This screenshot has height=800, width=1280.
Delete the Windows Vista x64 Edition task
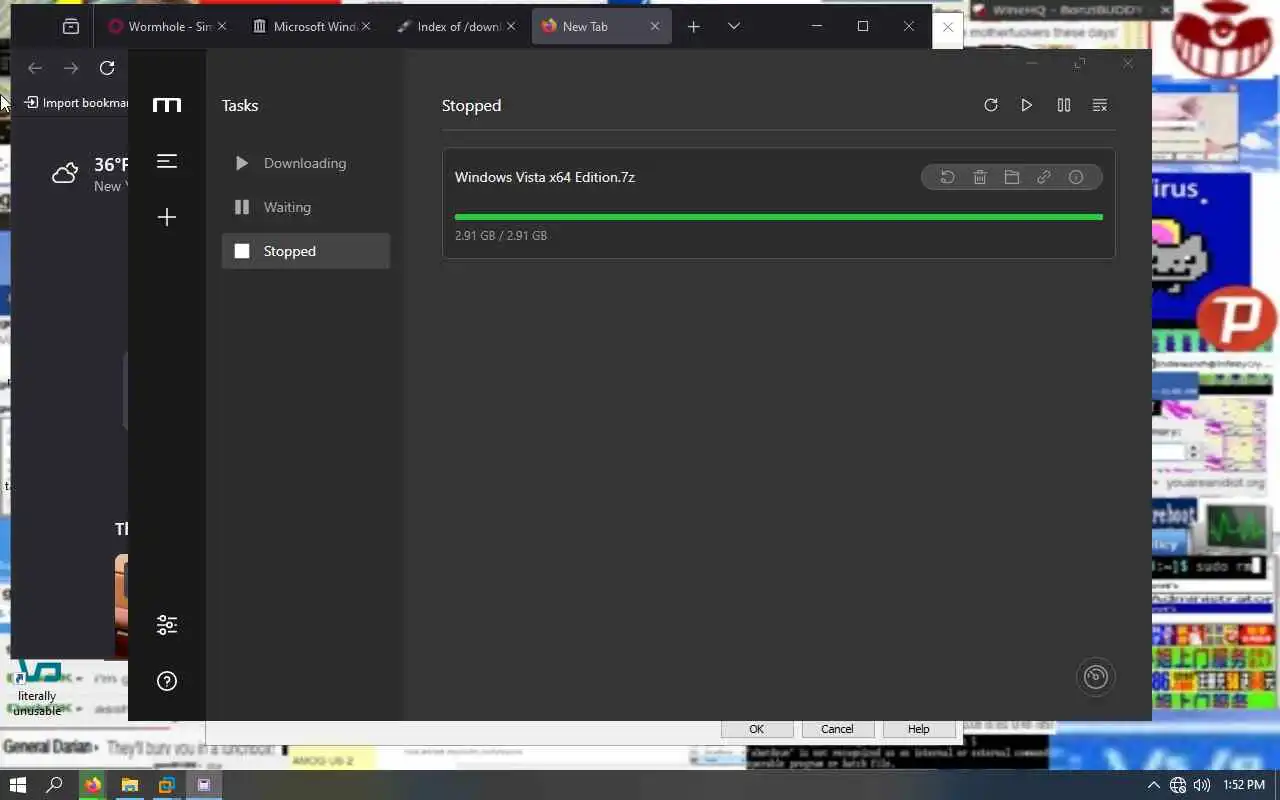(980, 177)
